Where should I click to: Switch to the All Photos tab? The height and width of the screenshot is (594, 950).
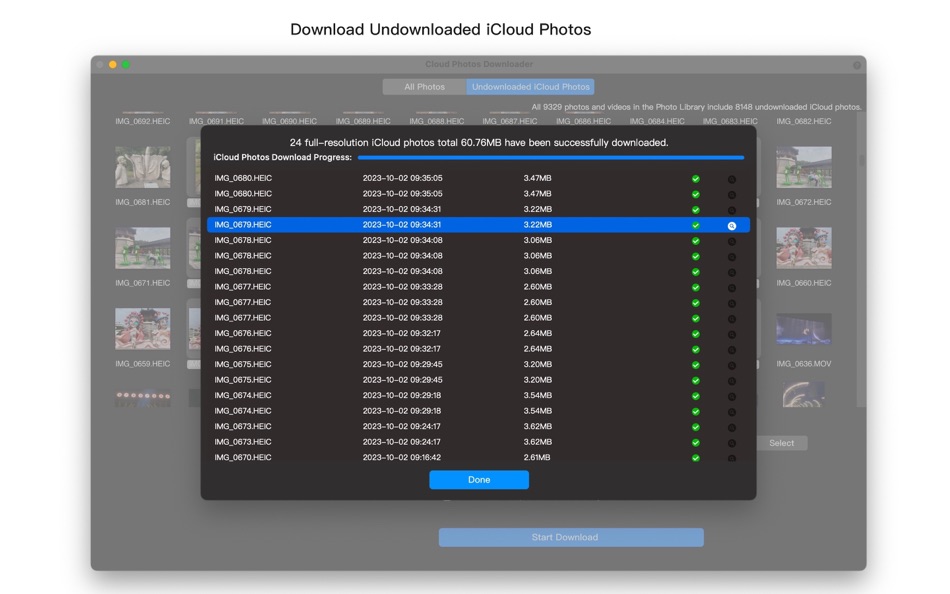tap(425, 87)
